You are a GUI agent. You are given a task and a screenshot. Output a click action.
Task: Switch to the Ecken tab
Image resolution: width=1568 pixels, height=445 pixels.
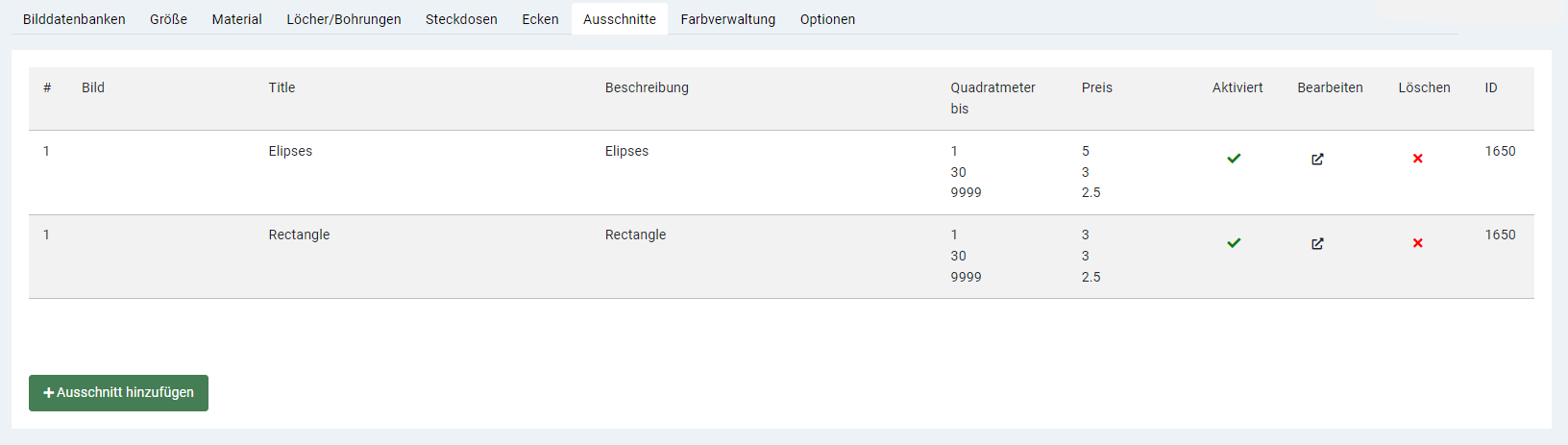[x=540, y=19]
